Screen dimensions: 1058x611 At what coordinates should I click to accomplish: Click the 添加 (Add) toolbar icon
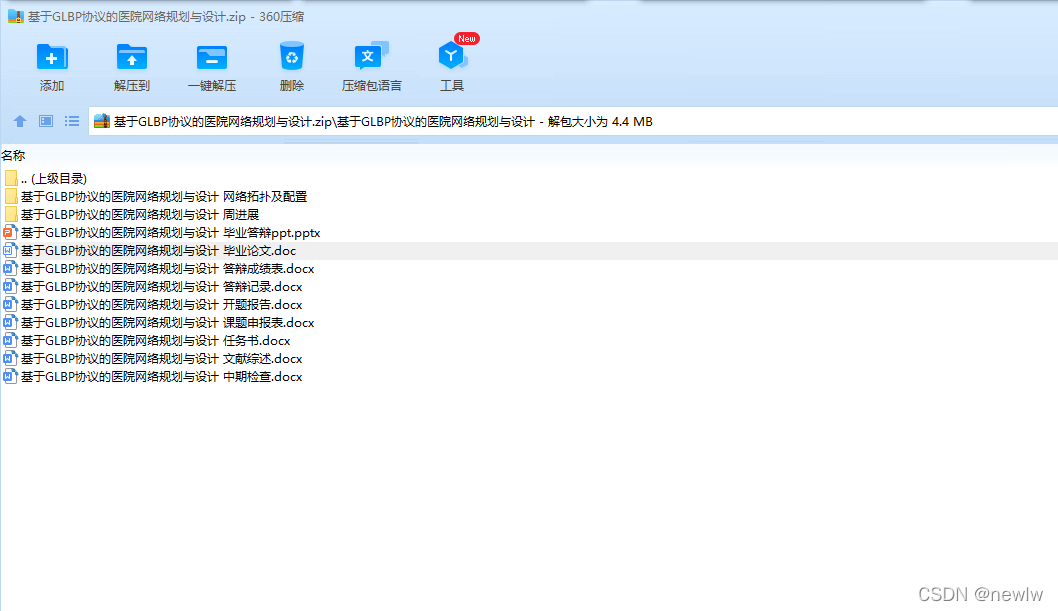(x=51, y=57)
